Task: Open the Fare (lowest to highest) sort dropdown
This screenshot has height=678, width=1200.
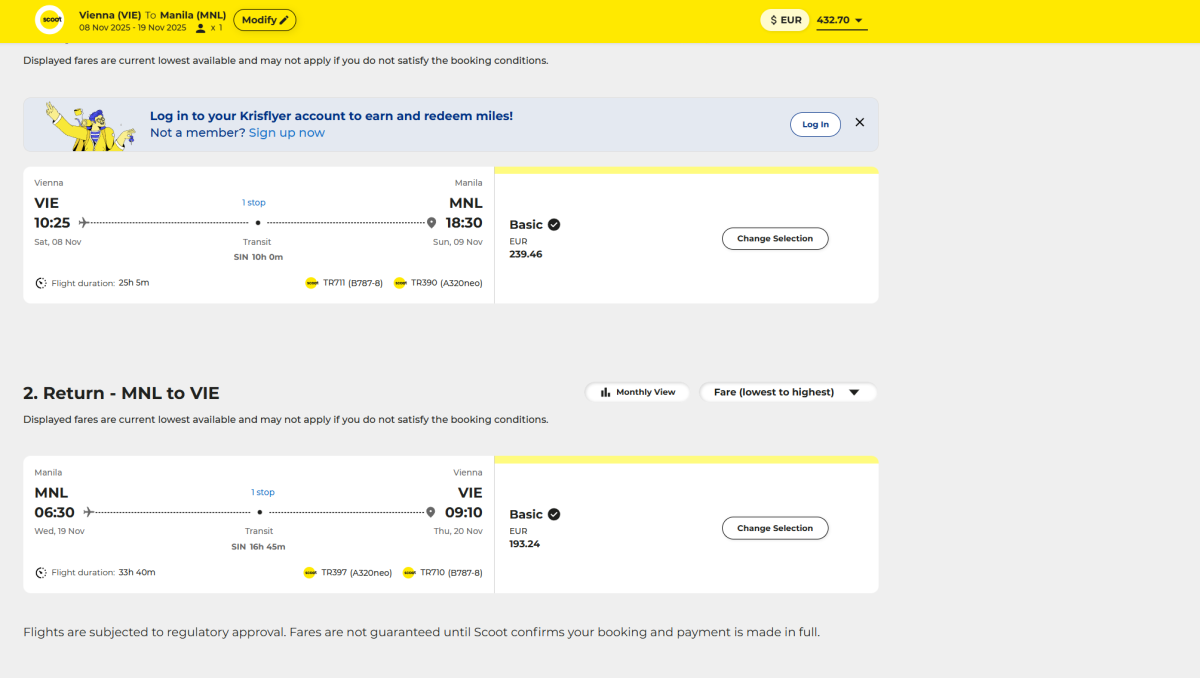Action: click(787, 392)
